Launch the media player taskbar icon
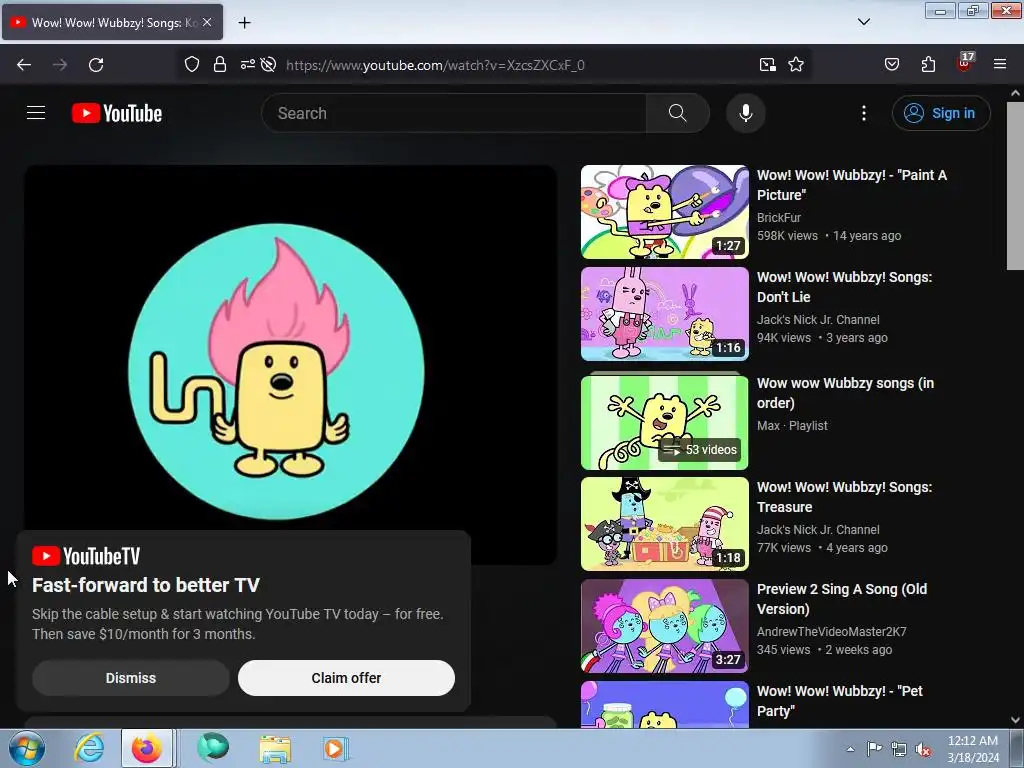The height and width of the screenshot is (768, 1024). (336, 748)
